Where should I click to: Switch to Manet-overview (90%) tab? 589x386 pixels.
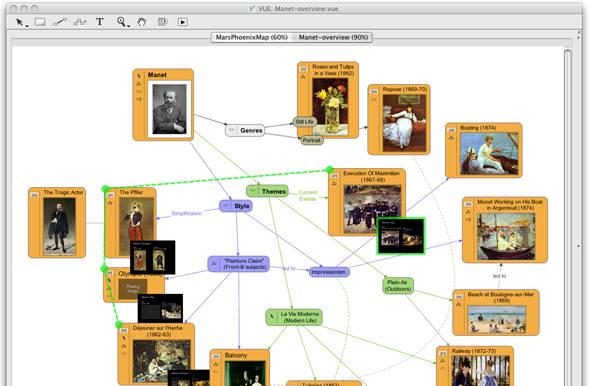click(x=333, y=37)
